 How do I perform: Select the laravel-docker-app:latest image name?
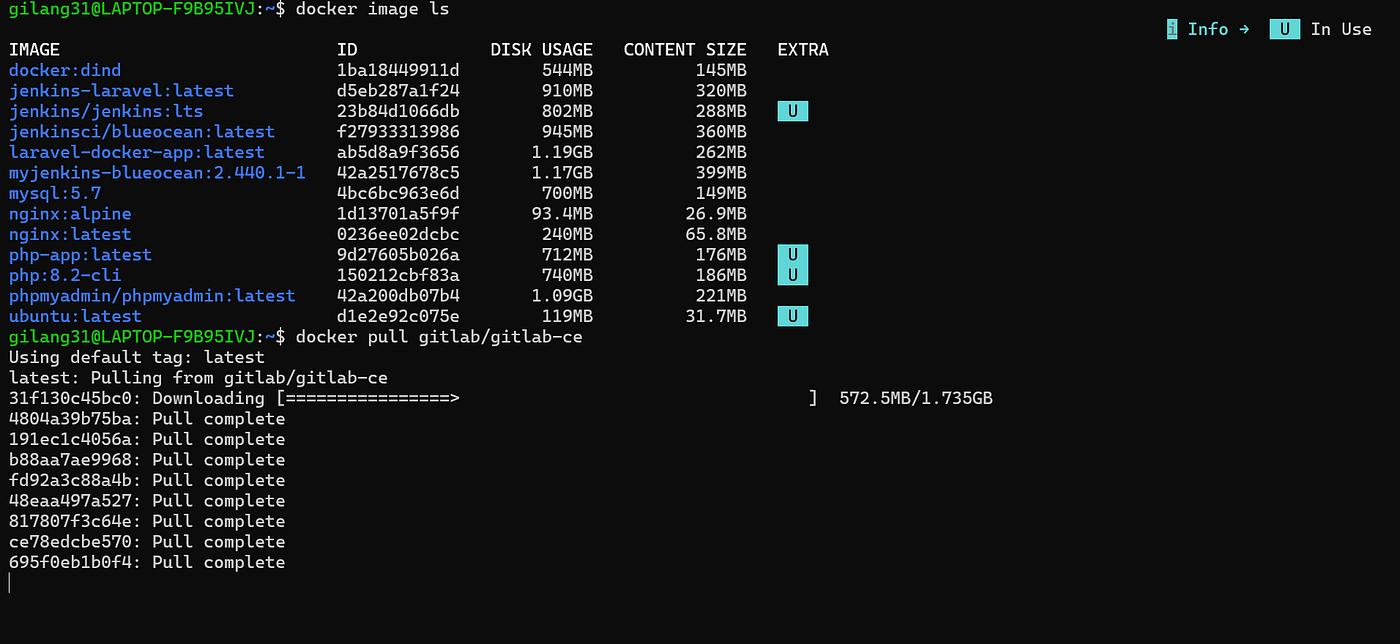(137, 152)
